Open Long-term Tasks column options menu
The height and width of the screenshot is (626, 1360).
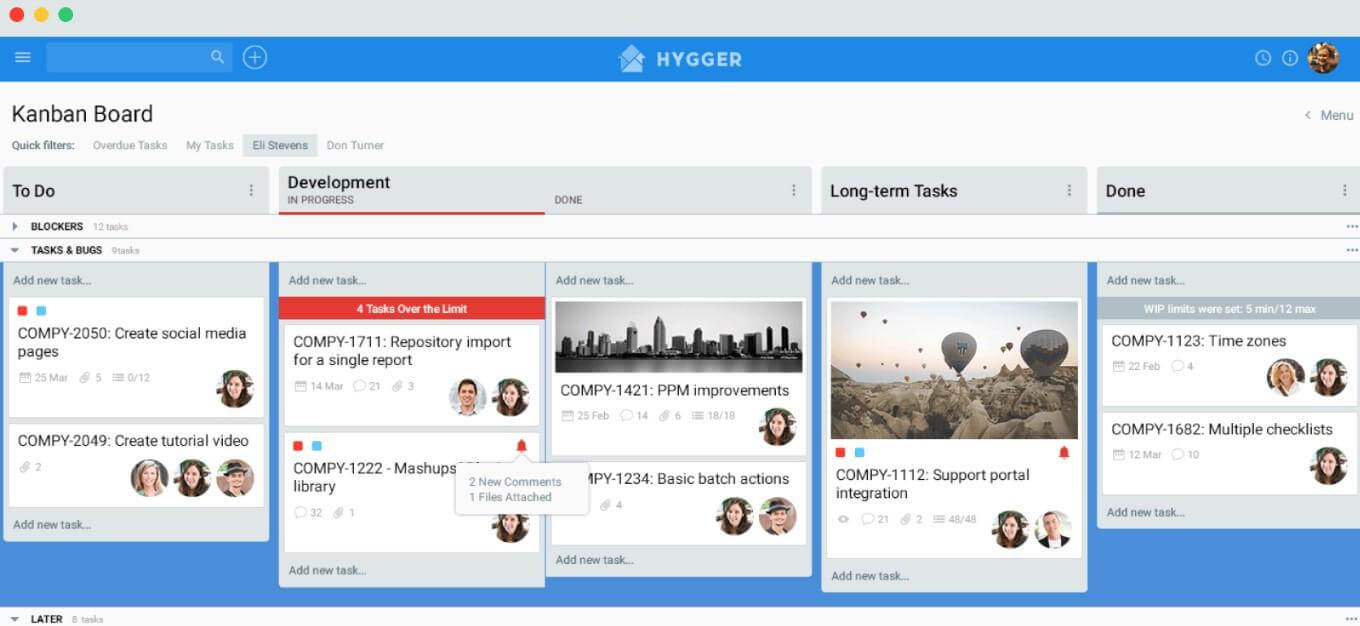click(1069, 191)
